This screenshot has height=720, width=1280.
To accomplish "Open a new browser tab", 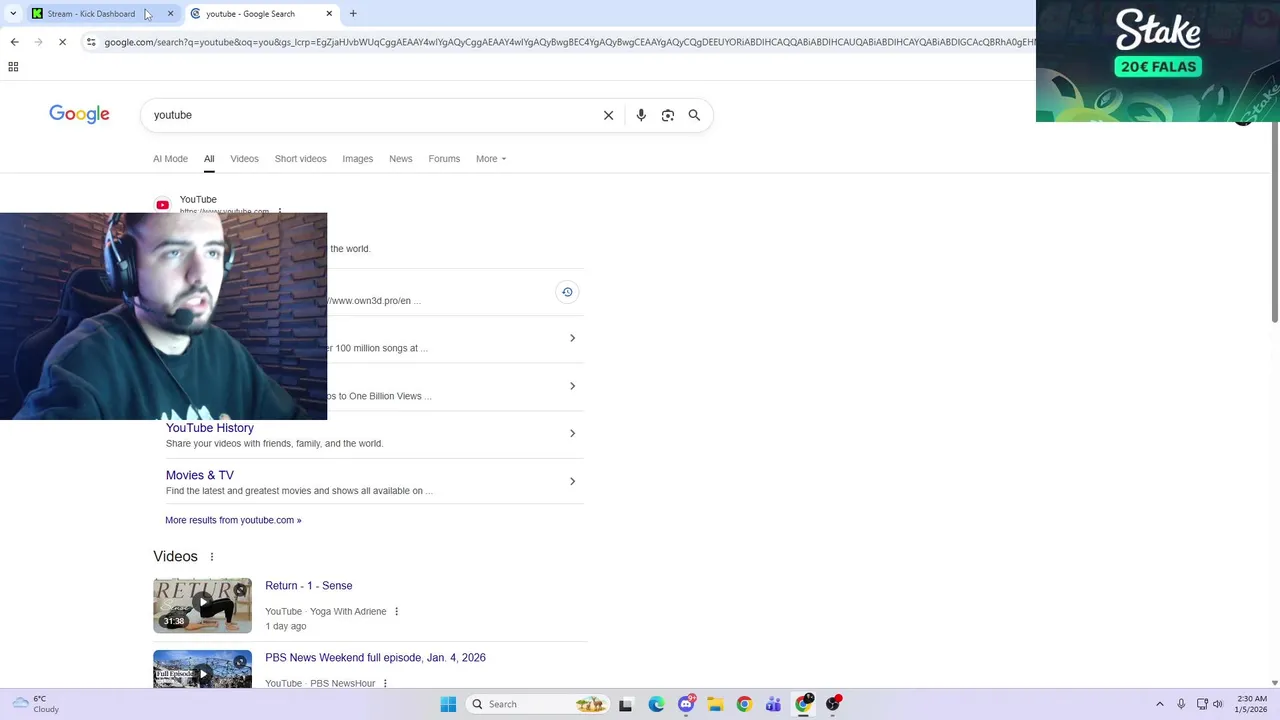I will [x=353, y=14].
